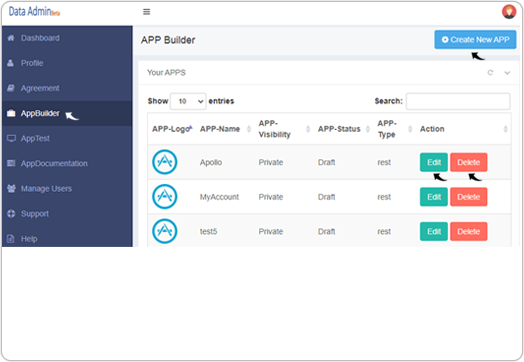
Task: Click the Support lifebuoy icon
Action: pyautogui.click(x=11, y=214)
